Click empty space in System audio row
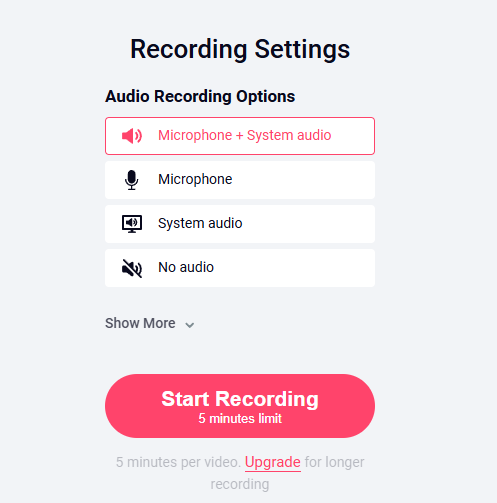 307,224
